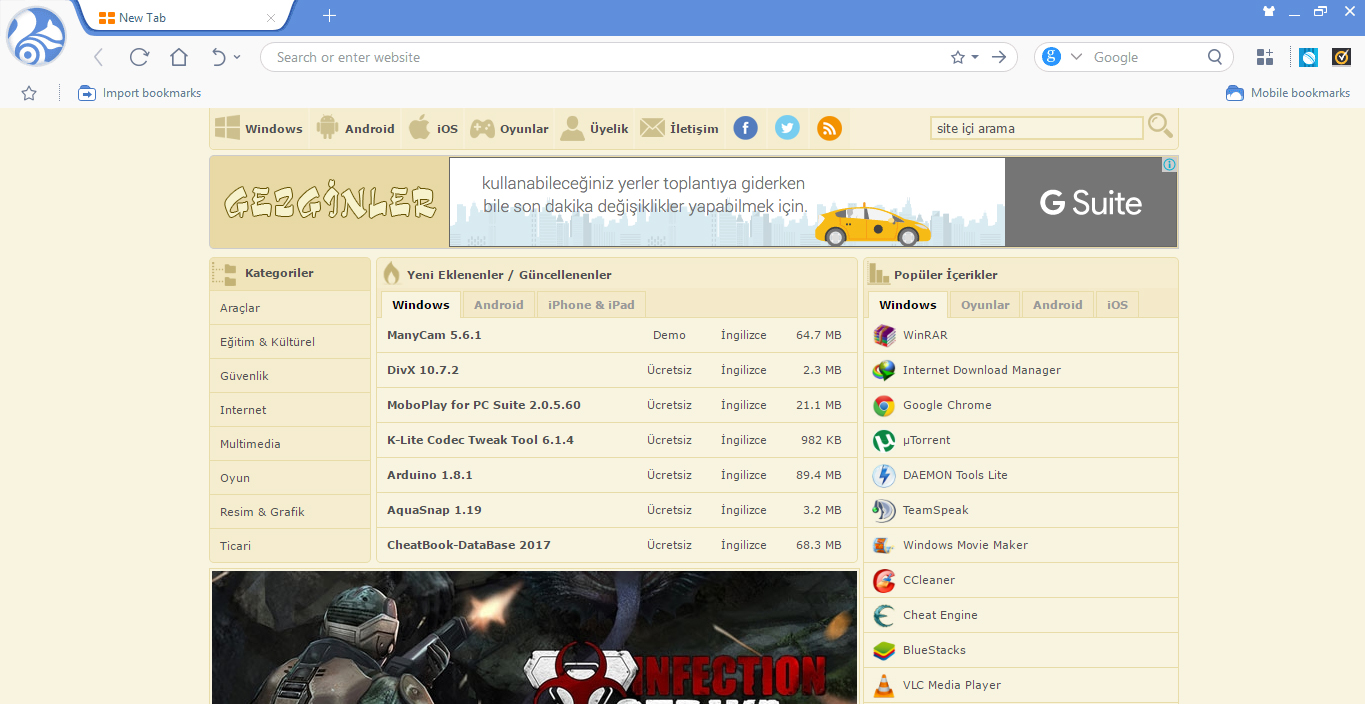1365x704 pixels.
Task: Click the Internet Download Manager icon
Action: [883, 370]
